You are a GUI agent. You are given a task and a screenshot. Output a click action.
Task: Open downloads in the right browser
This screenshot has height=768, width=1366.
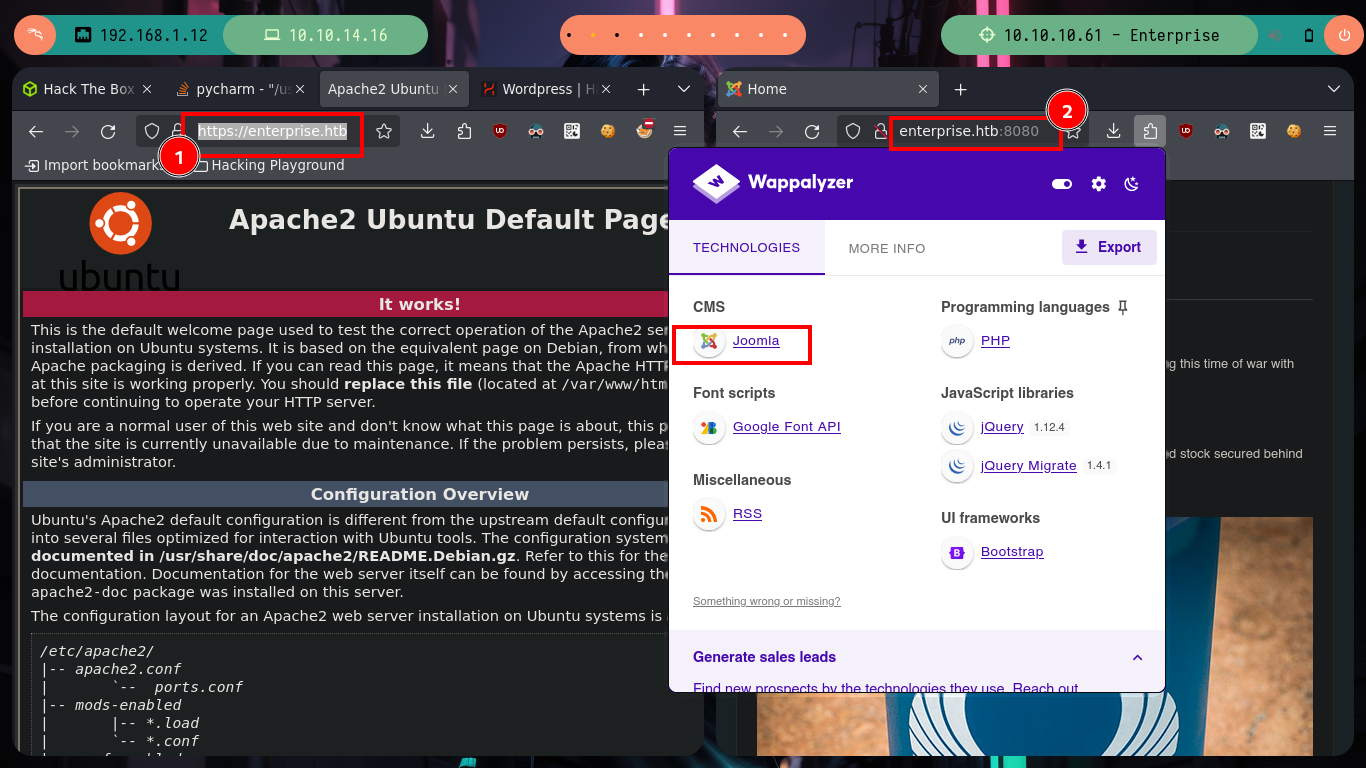[1113, 131]
